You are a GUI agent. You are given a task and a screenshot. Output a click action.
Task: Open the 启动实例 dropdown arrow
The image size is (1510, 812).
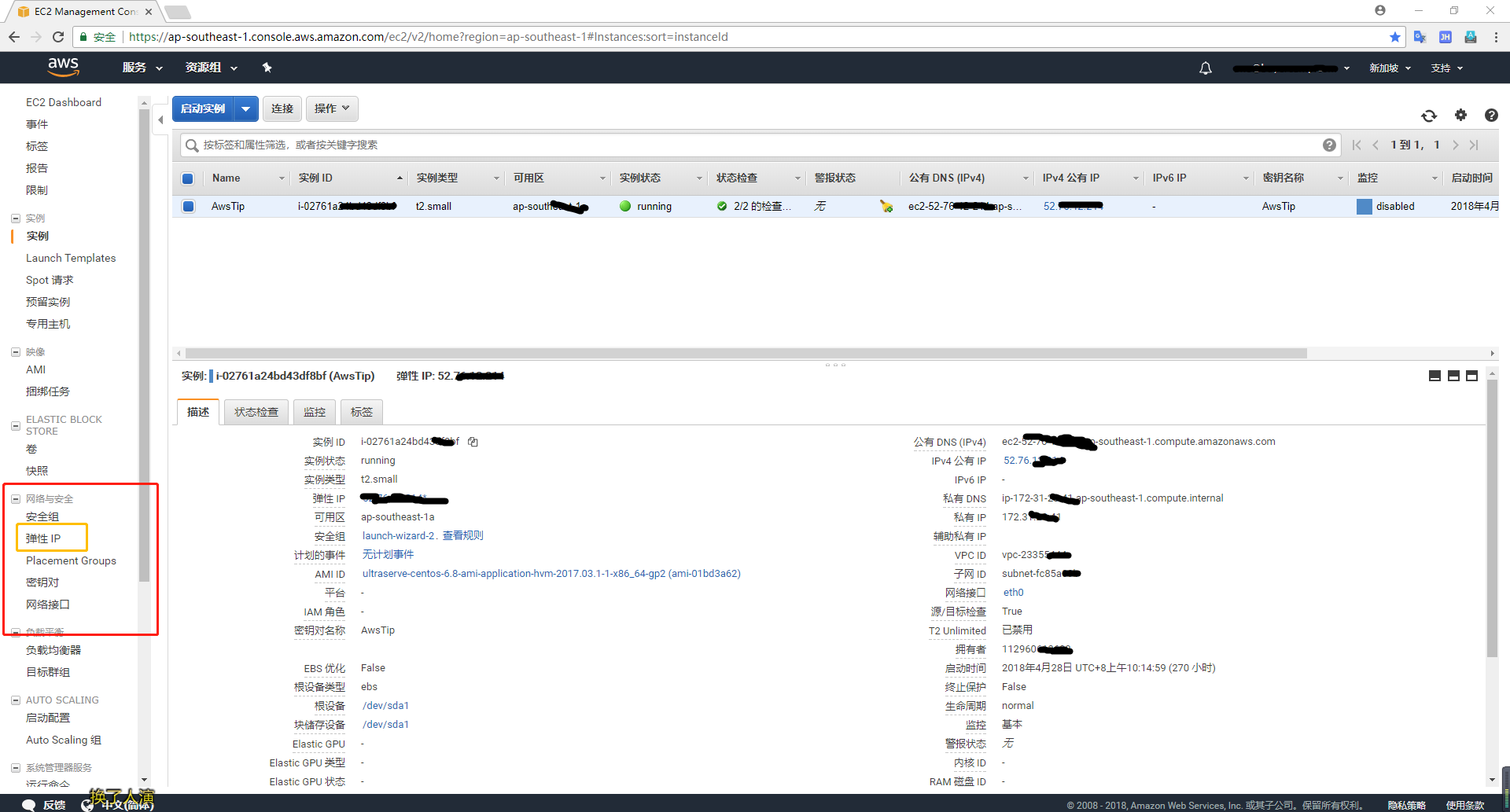click(x=246, y=108)
